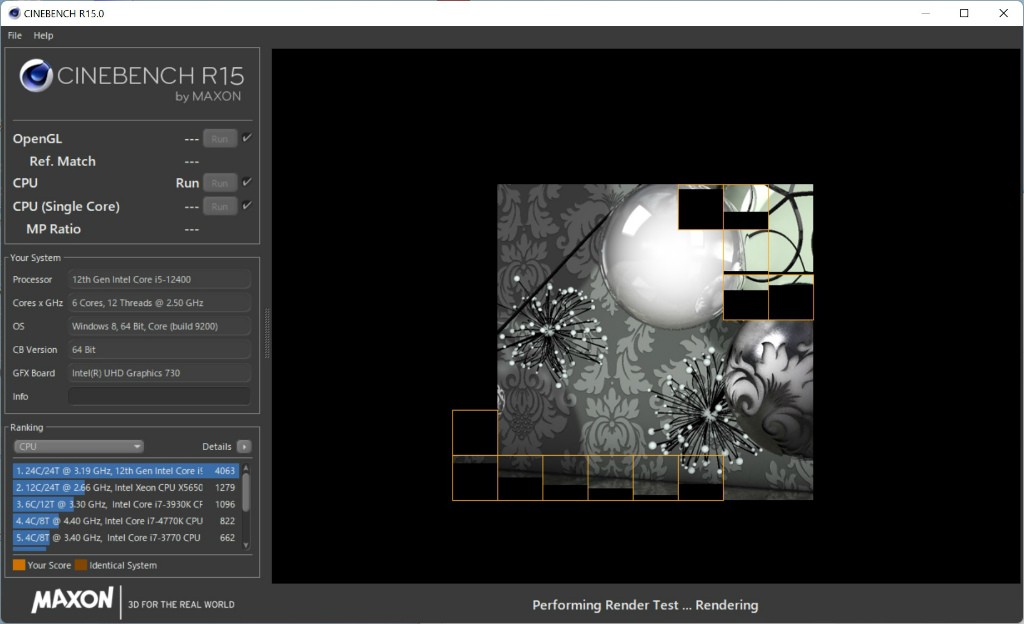Screen dimensions: 1024x624
Task: Click the brown Identical System swatch
Action: tap(81, 565)
